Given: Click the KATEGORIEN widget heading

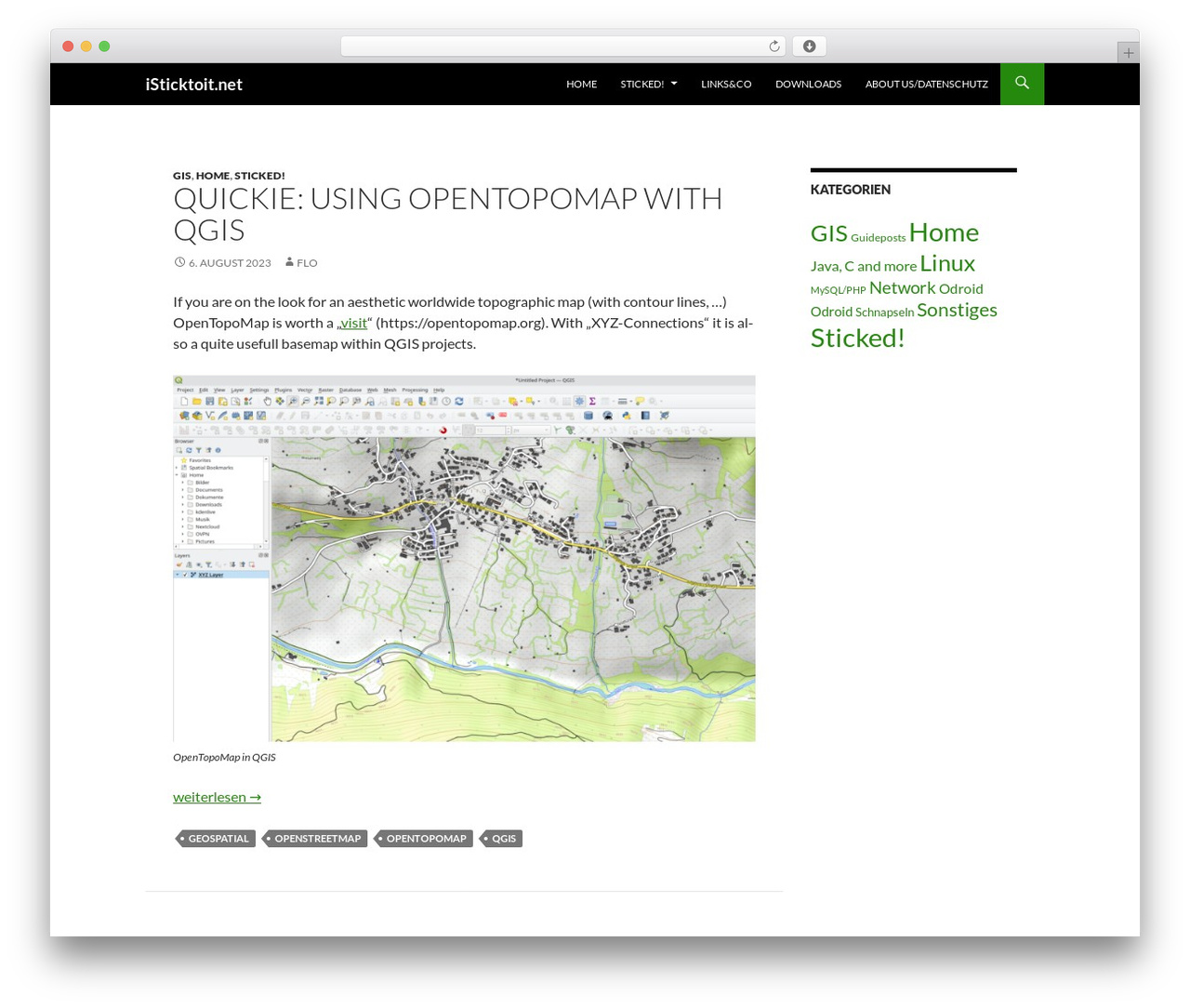Looking at the screenshot, I should point(850,190).
